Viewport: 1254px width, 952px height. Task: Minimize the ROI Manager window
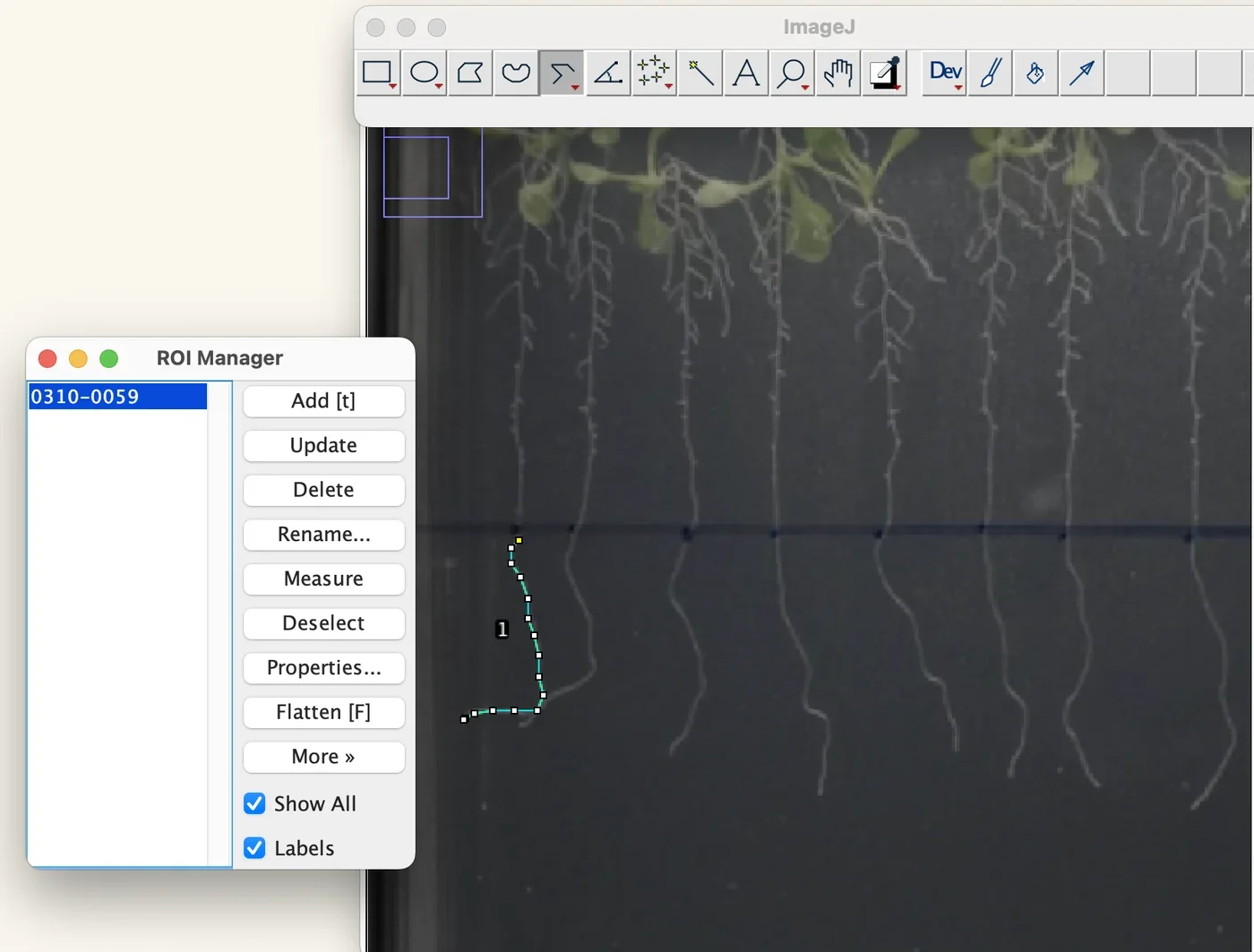pyautogui.click(x=78, y=358)
